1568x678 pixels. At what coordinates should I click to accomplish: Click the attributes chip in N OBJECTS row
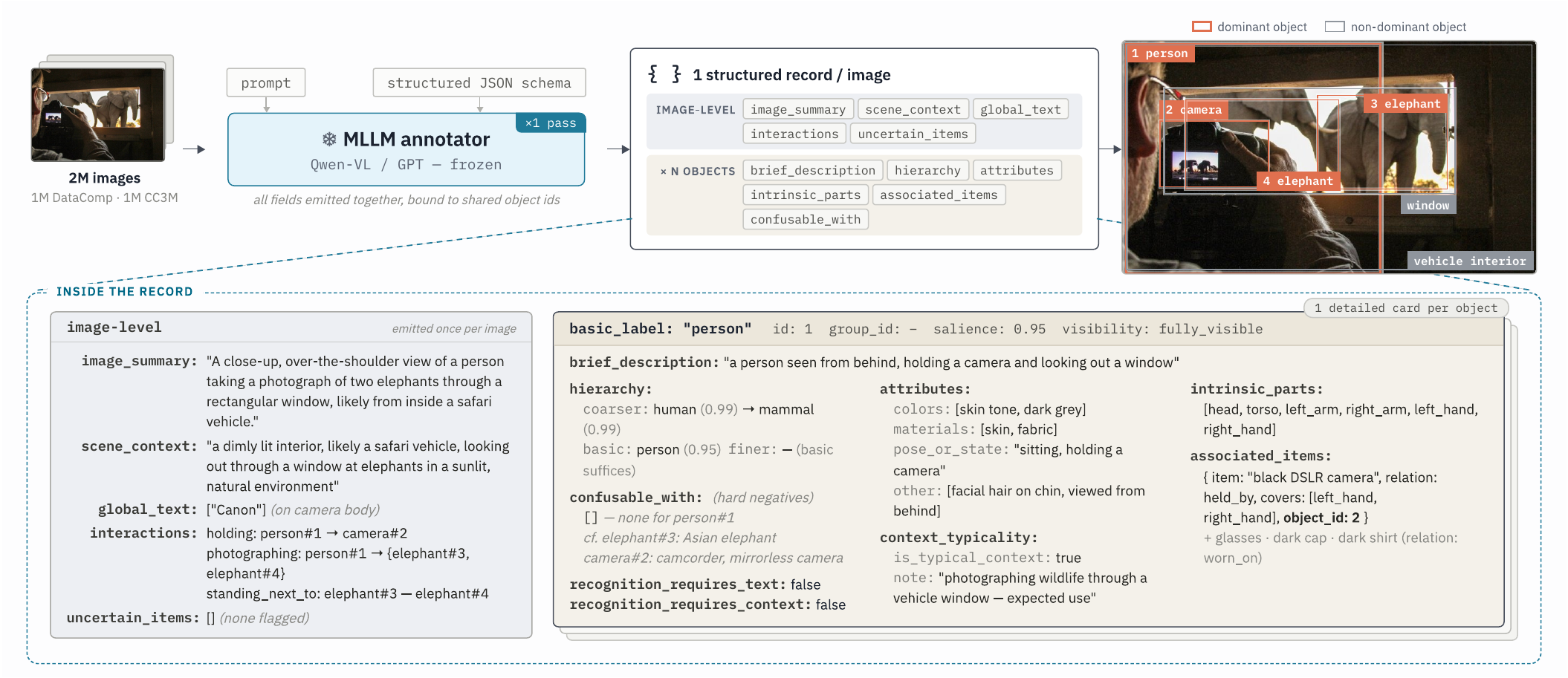[1017, 170]
